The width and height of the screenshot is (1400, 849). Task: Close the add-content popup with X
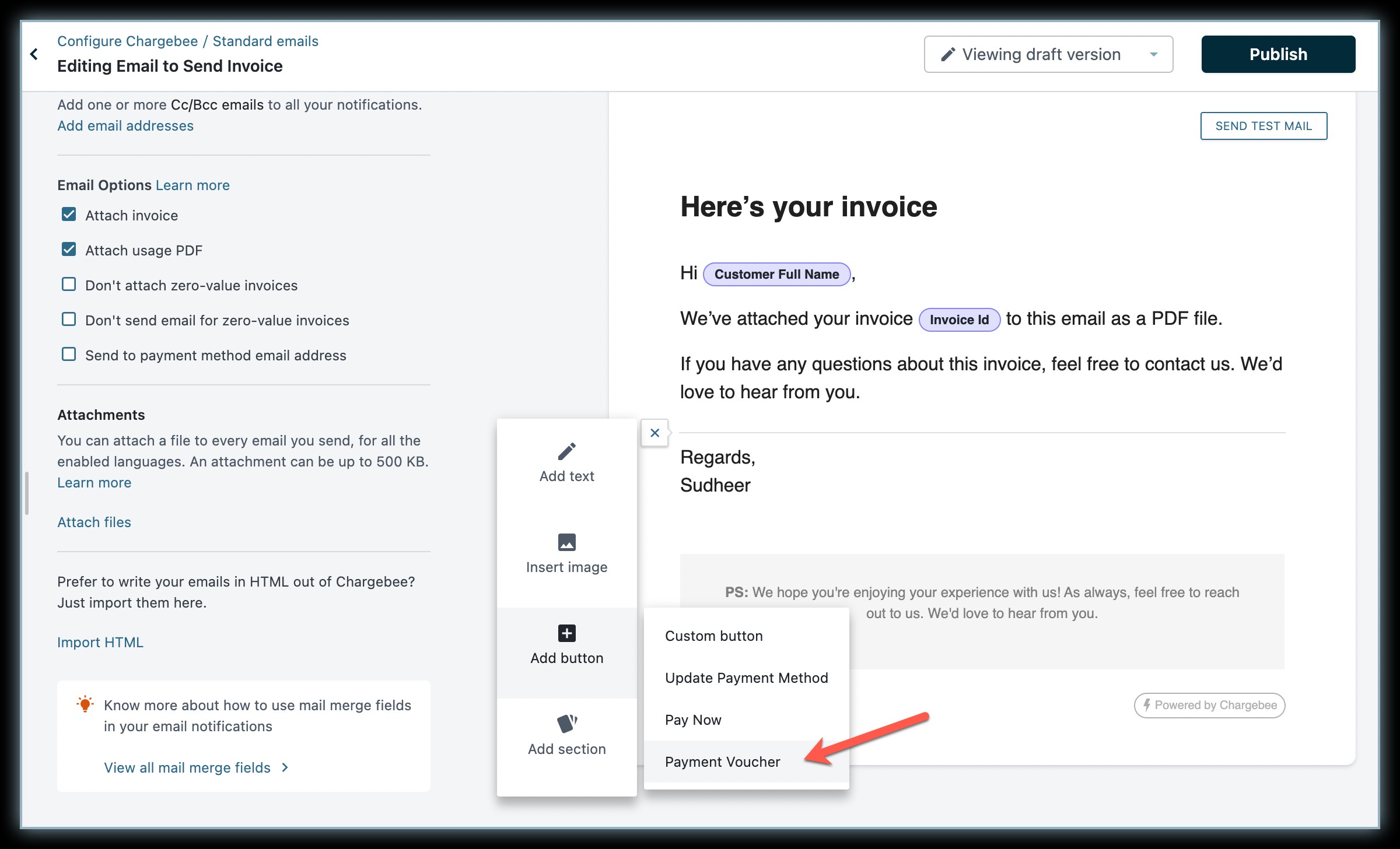[x=654, y=433]
